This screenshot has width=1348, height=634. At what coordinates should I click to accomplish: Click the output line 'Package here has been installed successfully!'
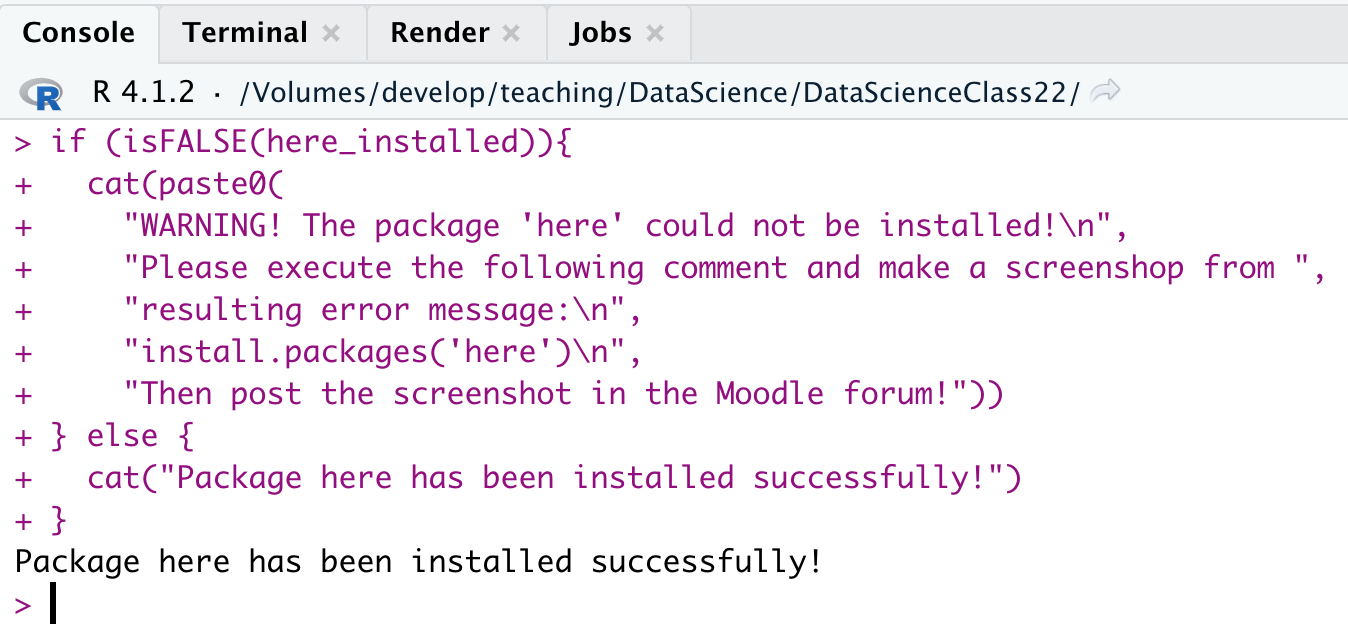click(x=418, y=562)
